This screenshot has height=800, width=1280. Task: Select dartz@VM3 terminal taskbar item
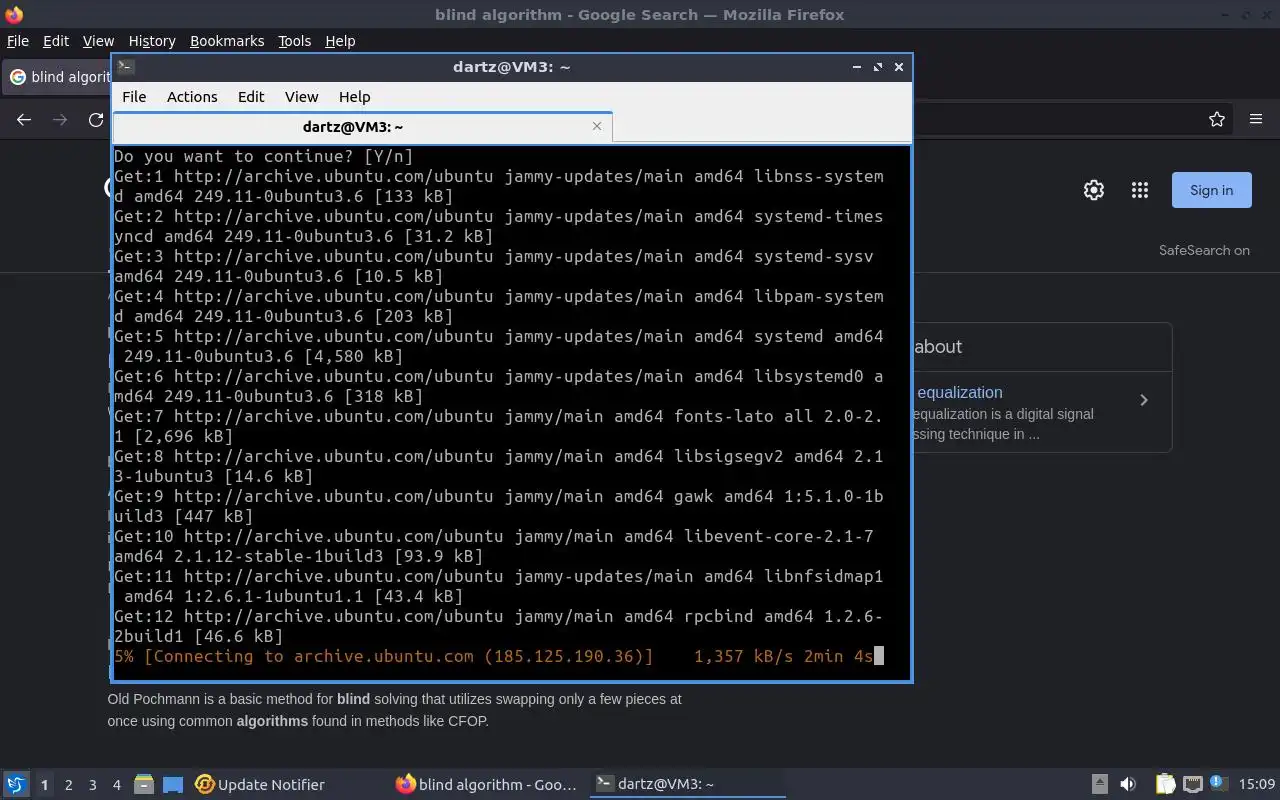(687, 785)
